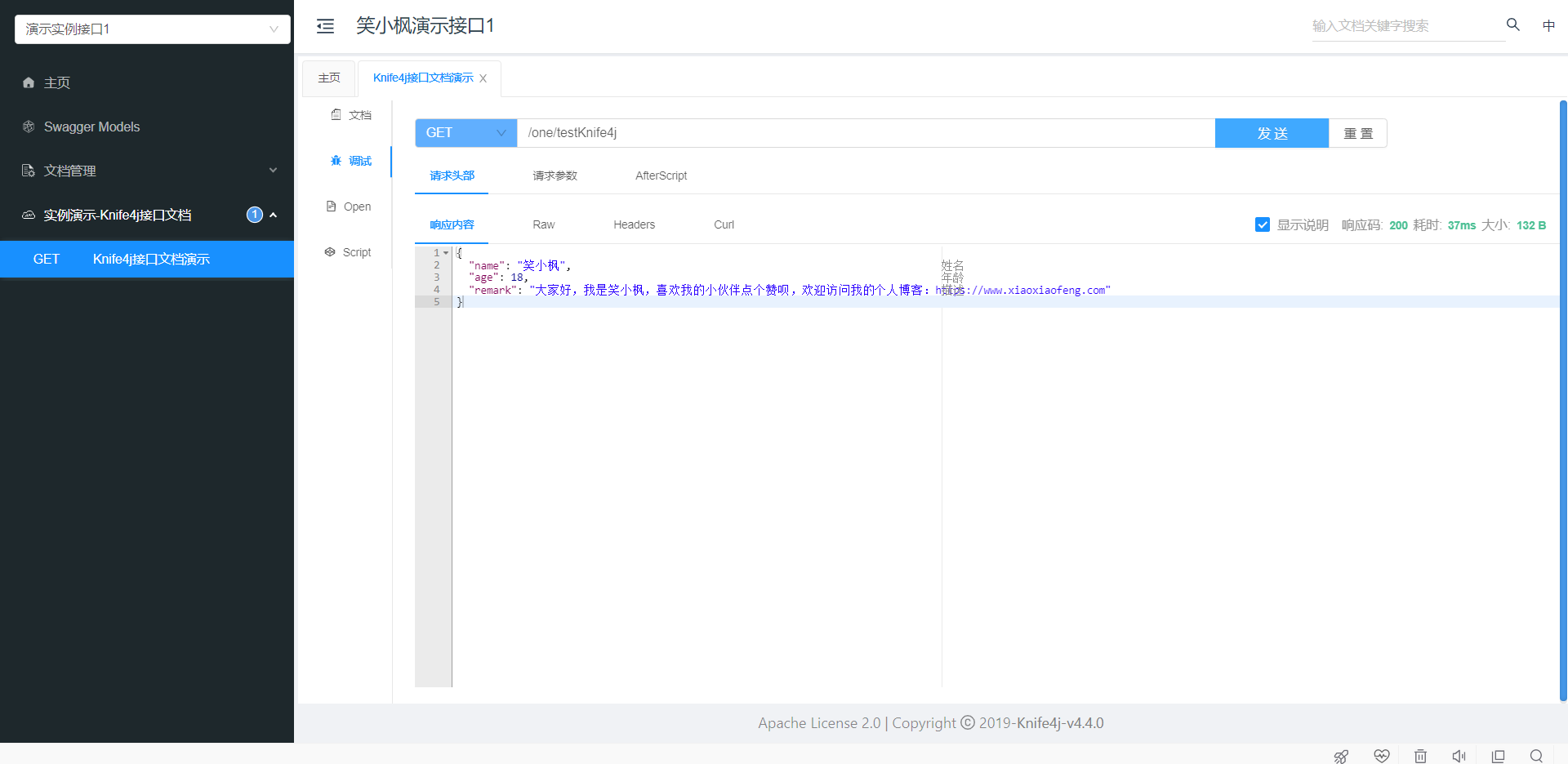Uncheck the 显示说明 checkbox
This screenshot has height=764, width=1568.
[1263, 224]
